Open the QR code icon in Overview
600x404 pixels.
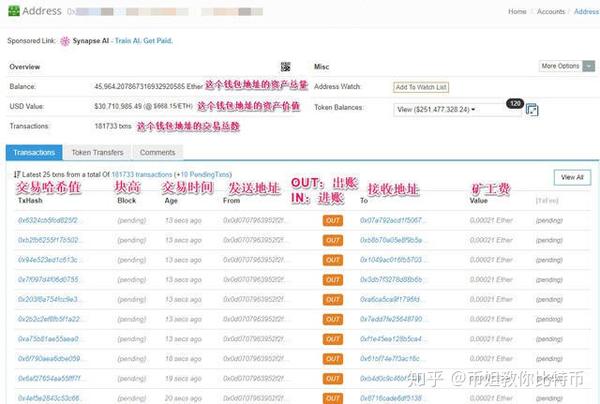point(285,67)
